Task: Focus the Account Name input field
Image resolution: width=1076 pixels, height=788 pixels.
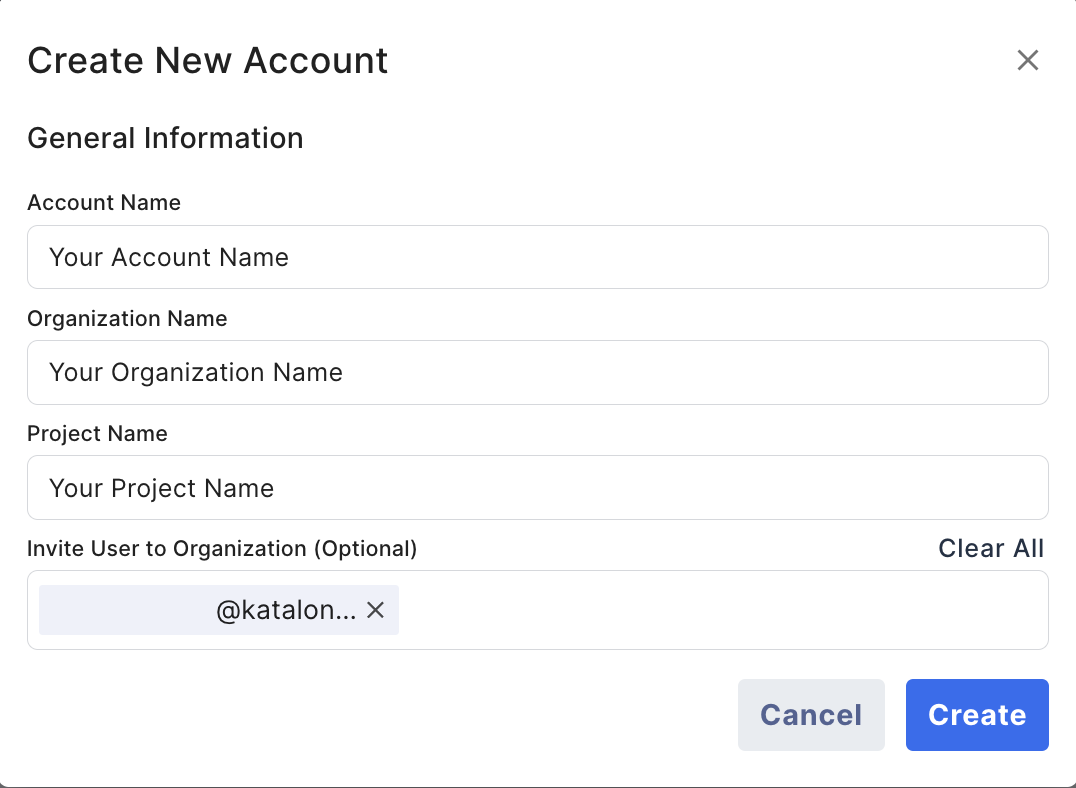Action: point(537,257)
